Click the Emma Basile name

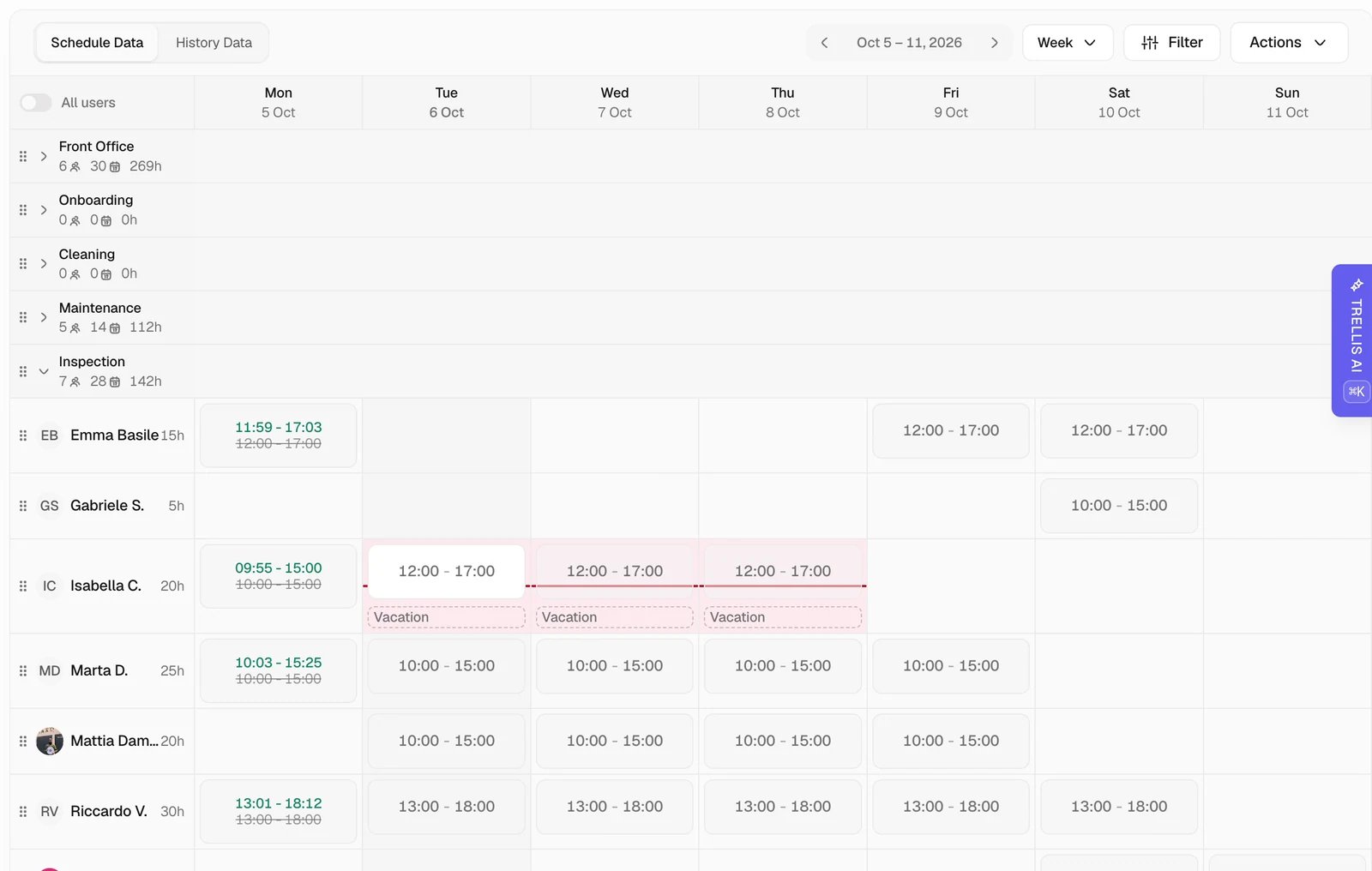pos(114,435)
